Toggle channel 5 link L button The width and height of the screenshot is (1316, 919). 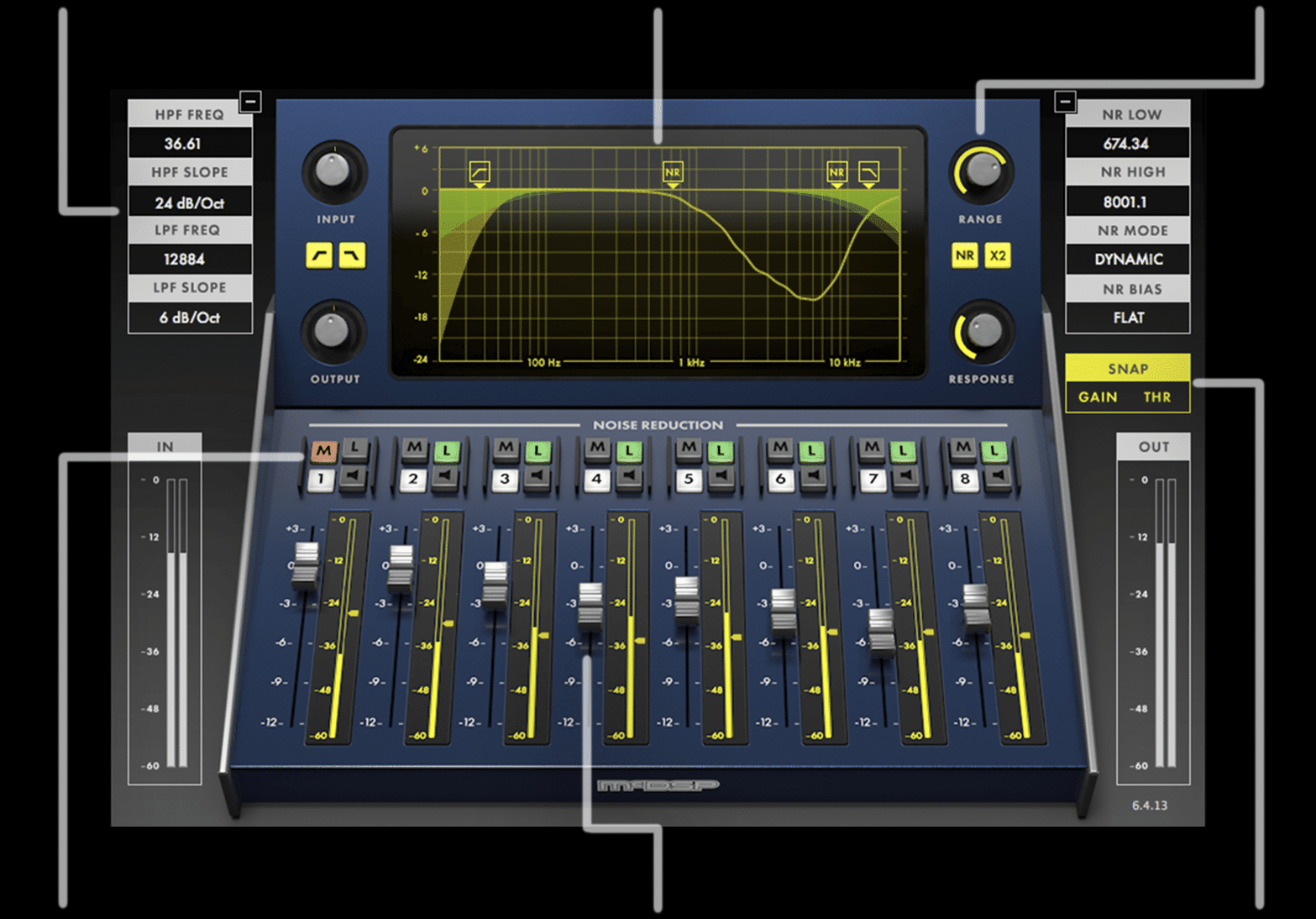[720, 451]
